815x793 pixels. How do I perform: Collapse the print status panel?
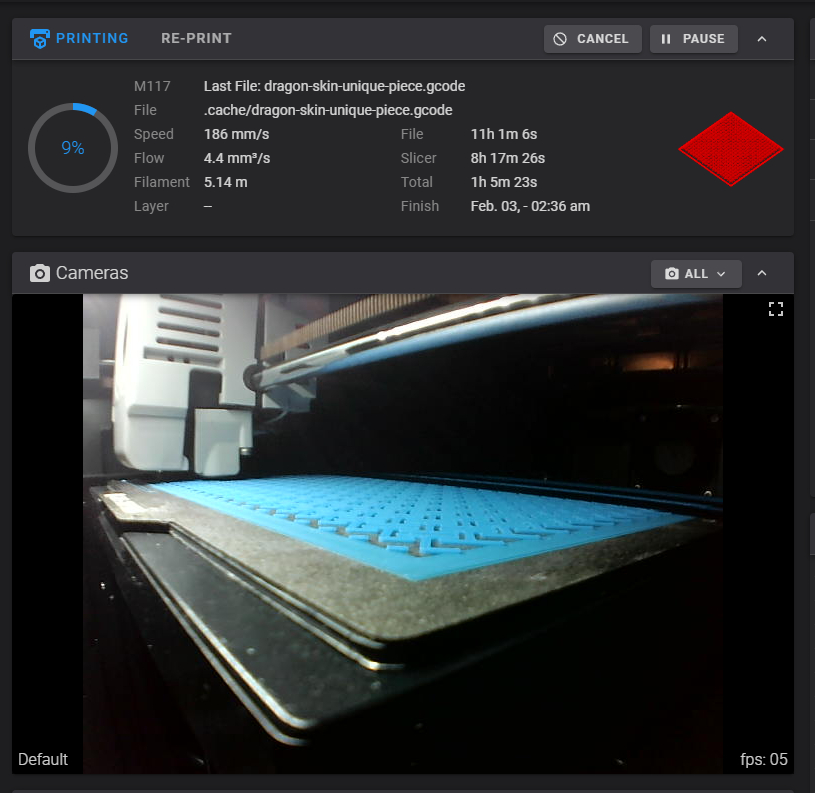coord(762,39)
